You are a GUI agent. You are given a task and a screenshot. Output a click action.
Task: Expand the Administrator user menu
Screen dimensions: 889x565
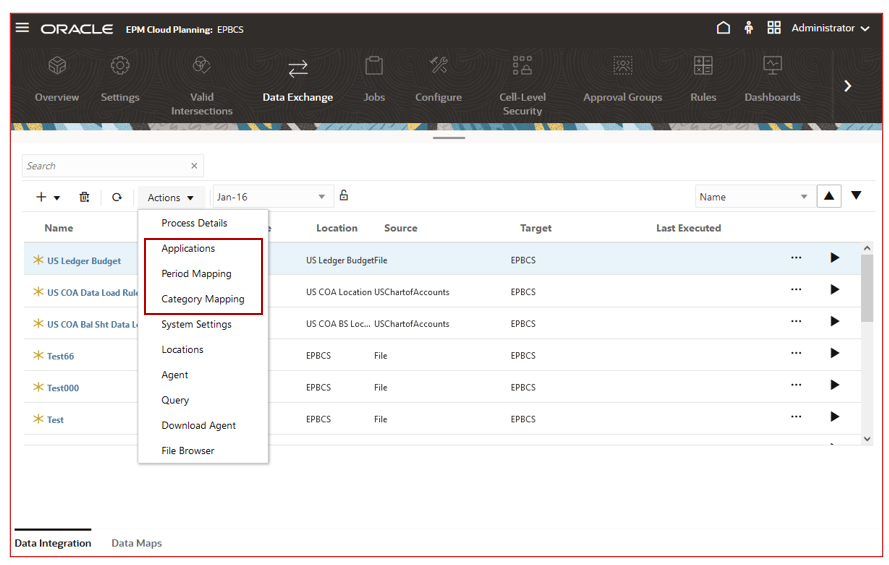[830, 28]
